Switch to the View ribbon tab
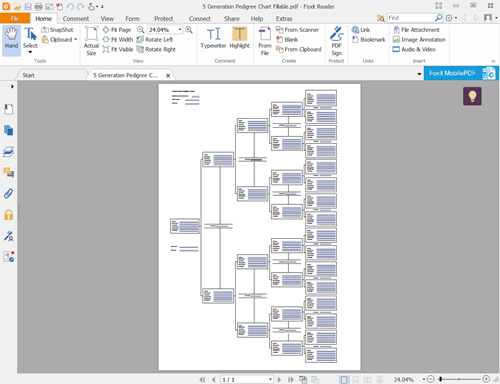500x384 pixels. pos(107,19)
